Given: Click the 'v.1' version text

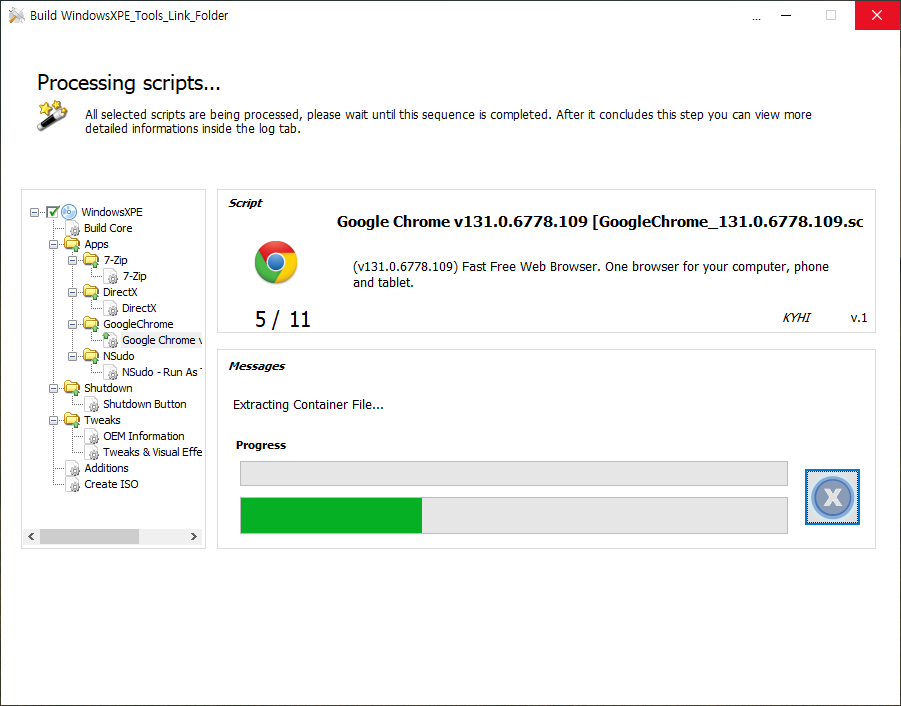Looking at the screenshot, I should 858,318.
